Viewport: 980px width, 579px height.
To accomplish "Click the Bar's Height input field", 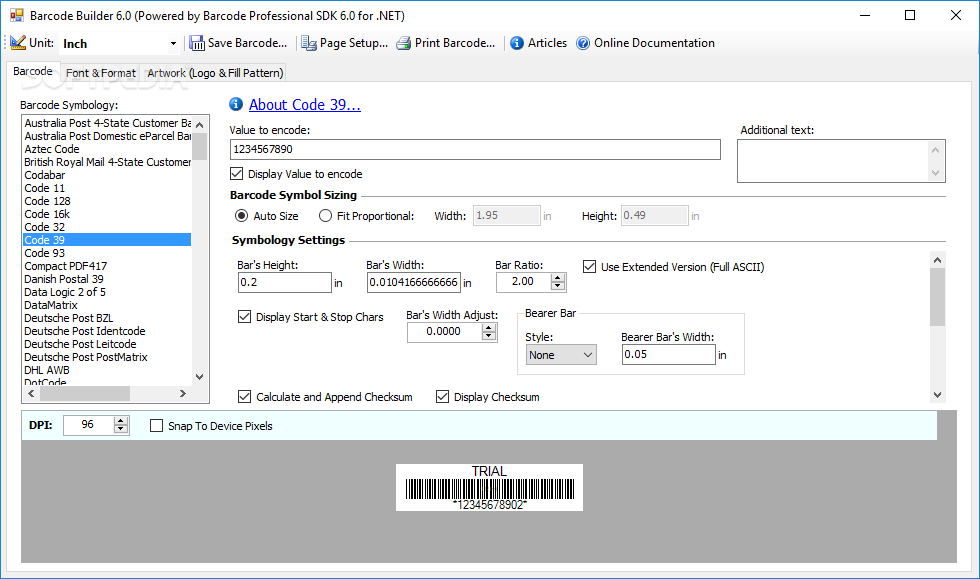I will coord(284,282).
